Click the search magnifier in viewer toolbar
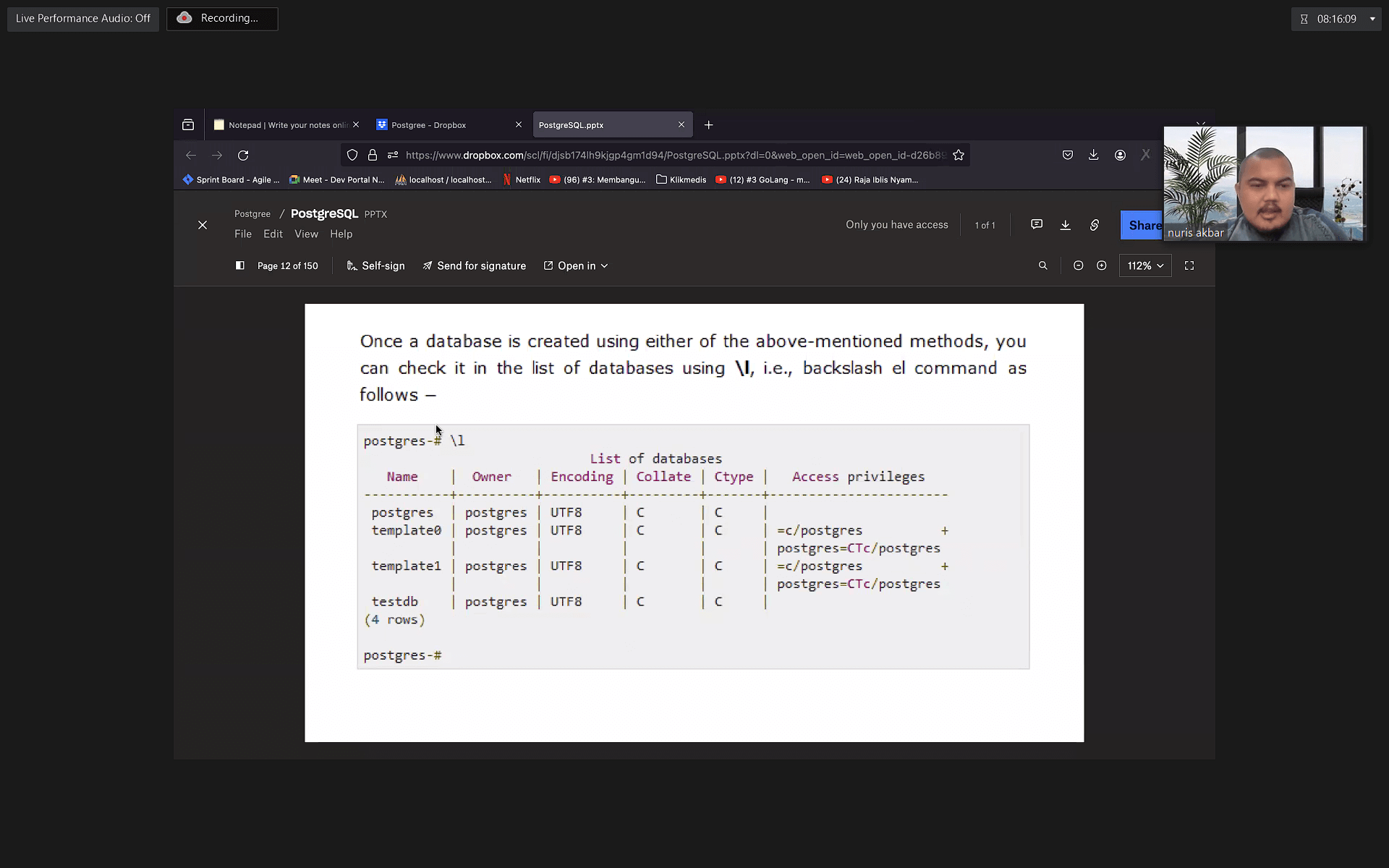 pos(1042,265)
